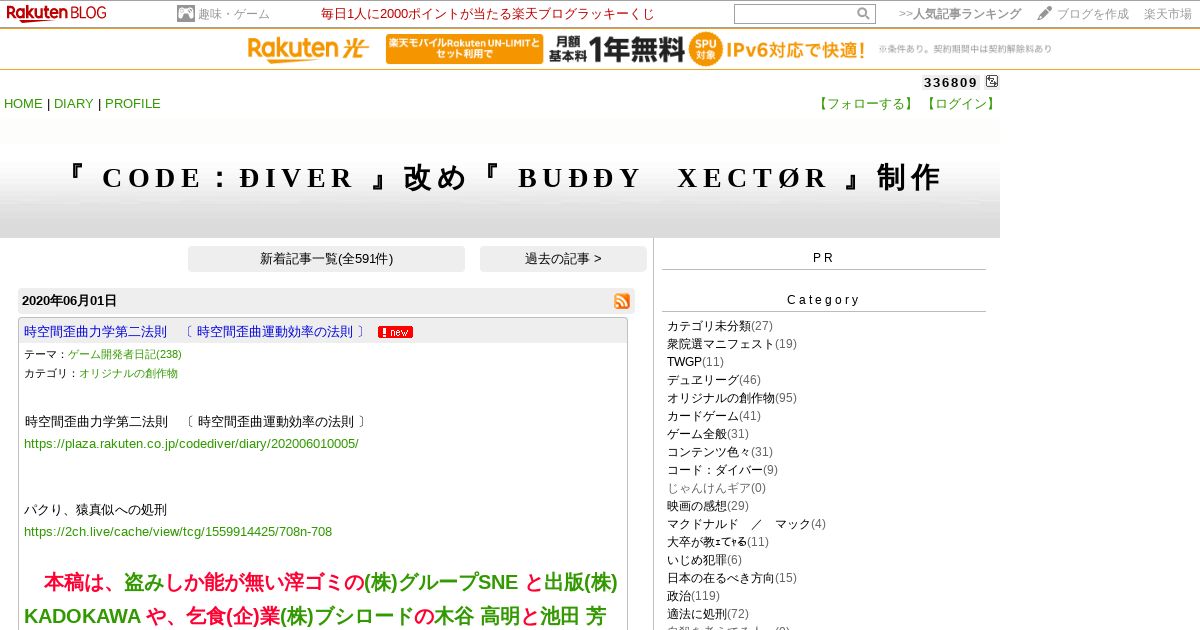Select category マクドナルド / マック(4)
This screenshot has width=1200, height=630.
(x=746, y=524)
